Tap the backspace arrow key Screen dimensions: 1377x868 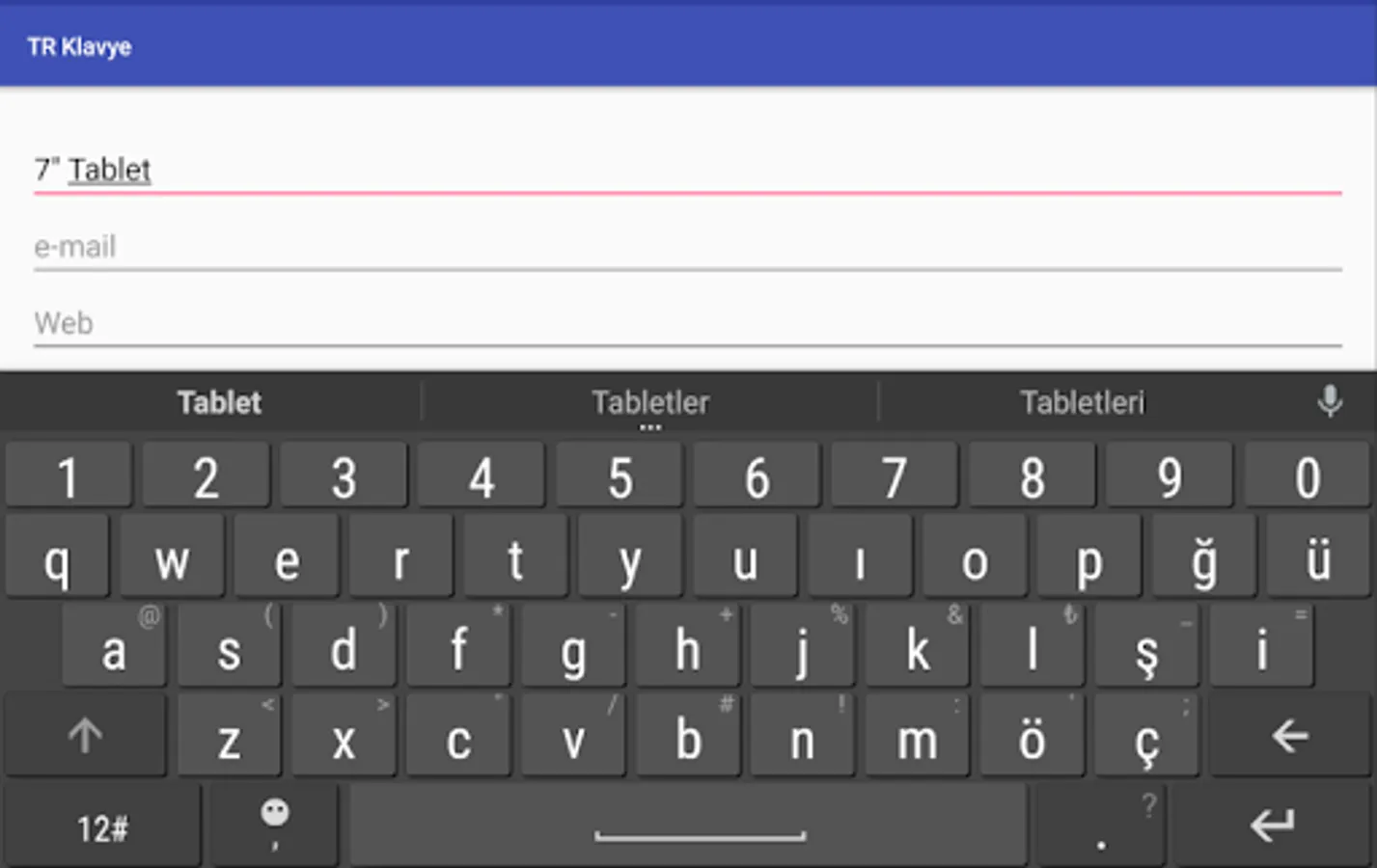coord(1290,736)
